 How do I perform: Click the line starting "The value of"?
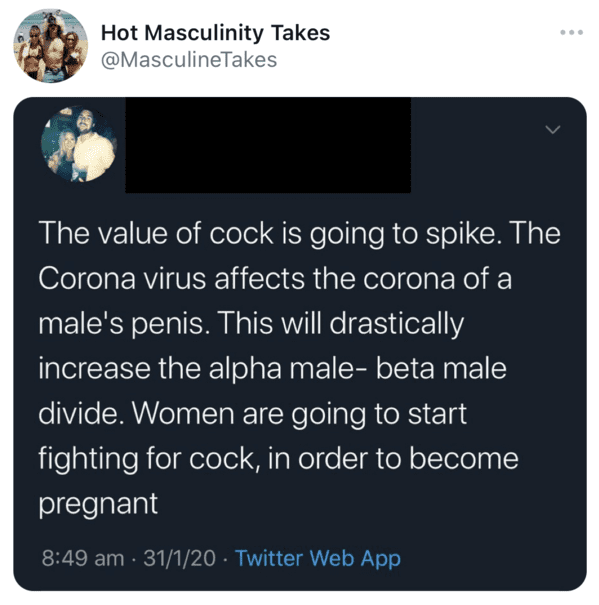[x=300, y=234]
